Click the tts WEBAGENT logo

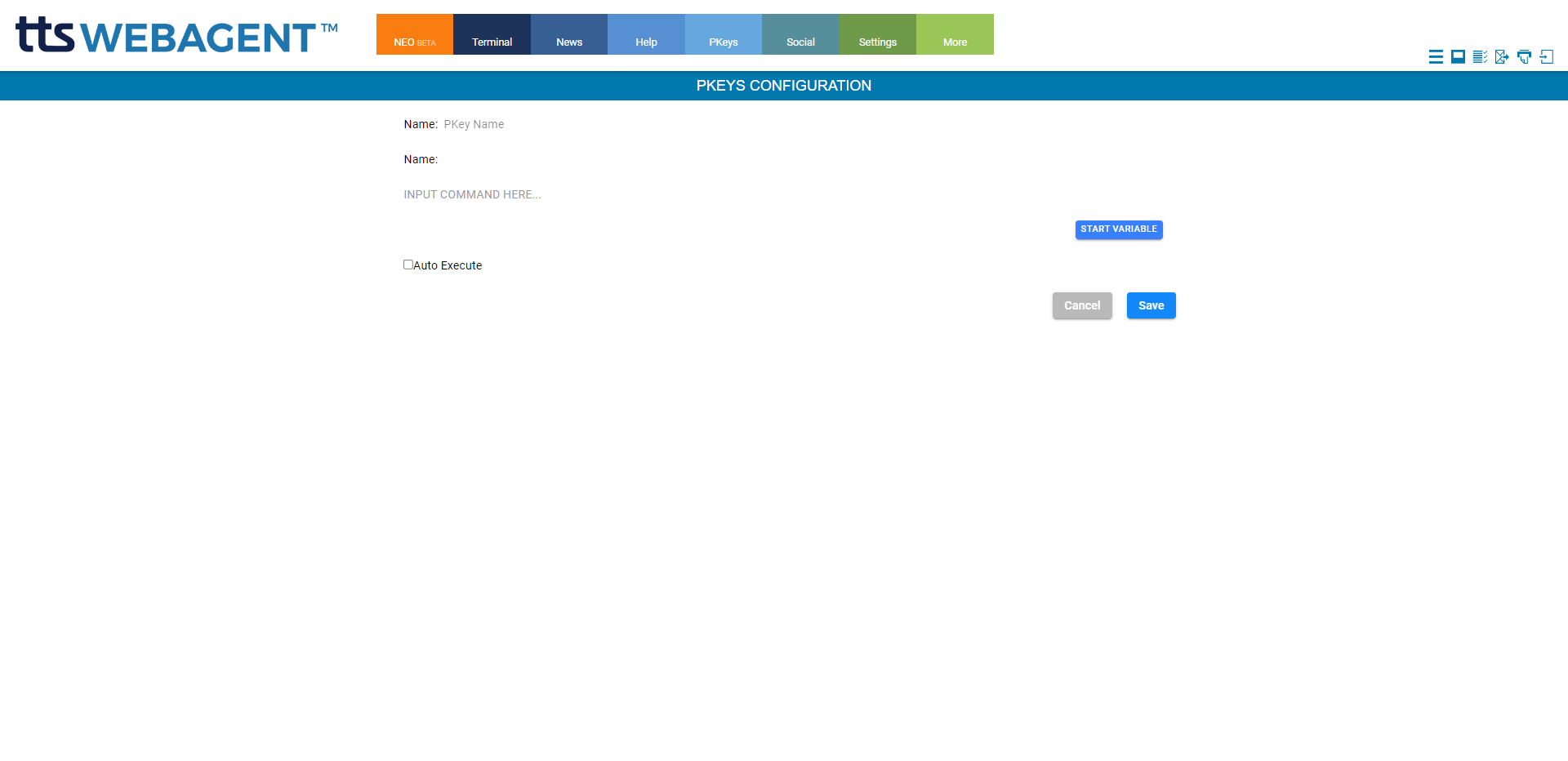click(x=176, y=36)
